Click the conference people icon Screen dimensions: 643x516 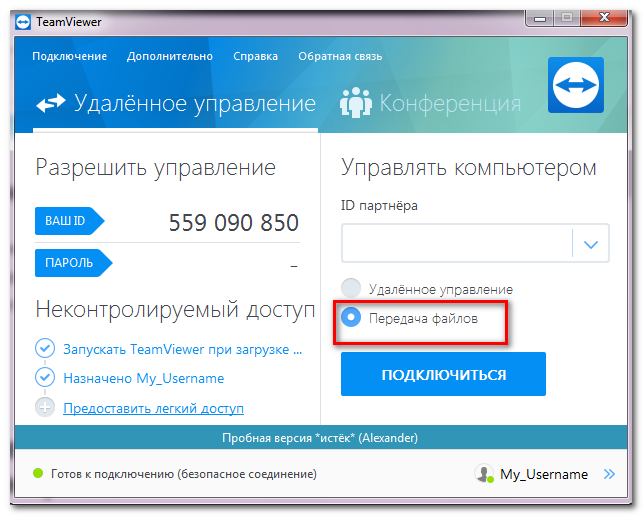coord(356,103)
